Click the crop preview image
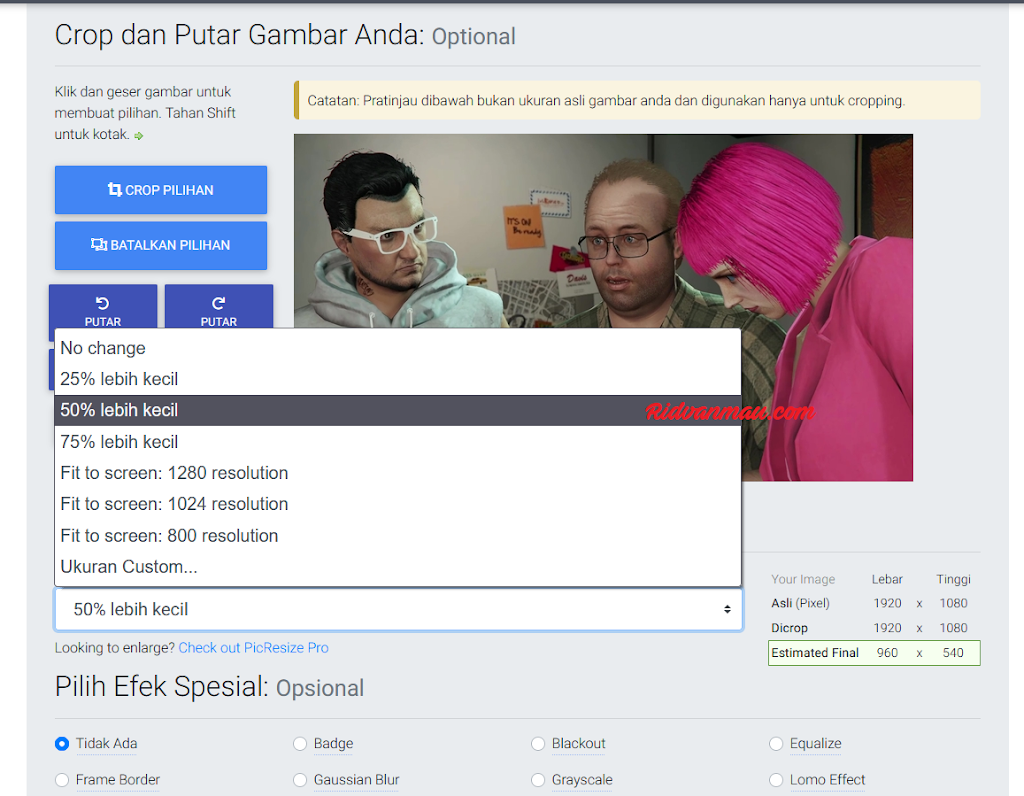The image size is (1024, 796). pos(603,308)
